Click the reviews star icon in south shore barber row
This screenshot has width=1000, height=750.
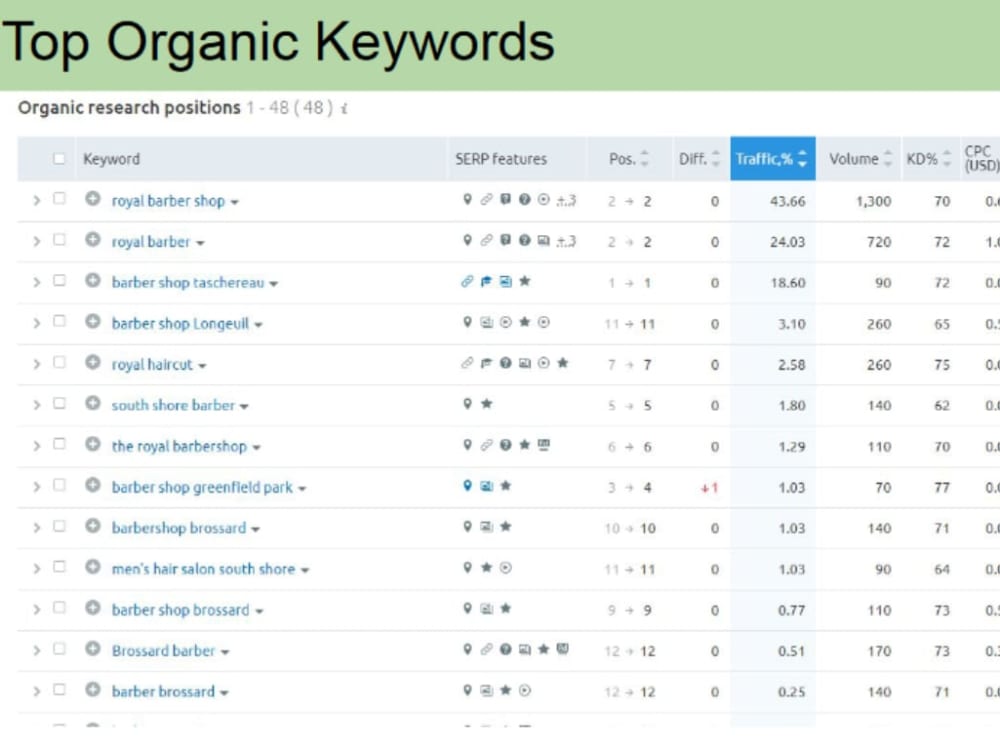pos(487,403)
